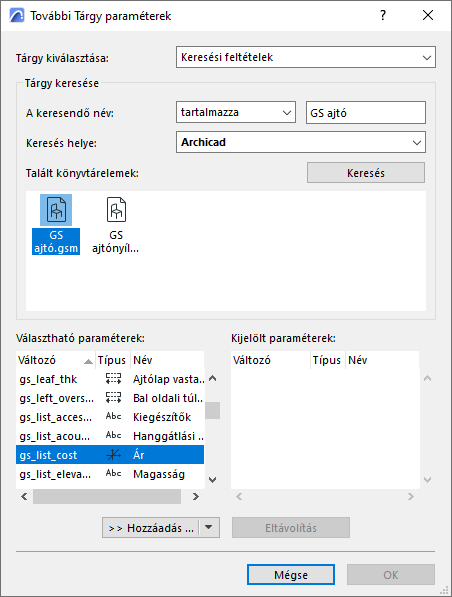
Task: Click the 'Ár' name cell
Action: 139,455
